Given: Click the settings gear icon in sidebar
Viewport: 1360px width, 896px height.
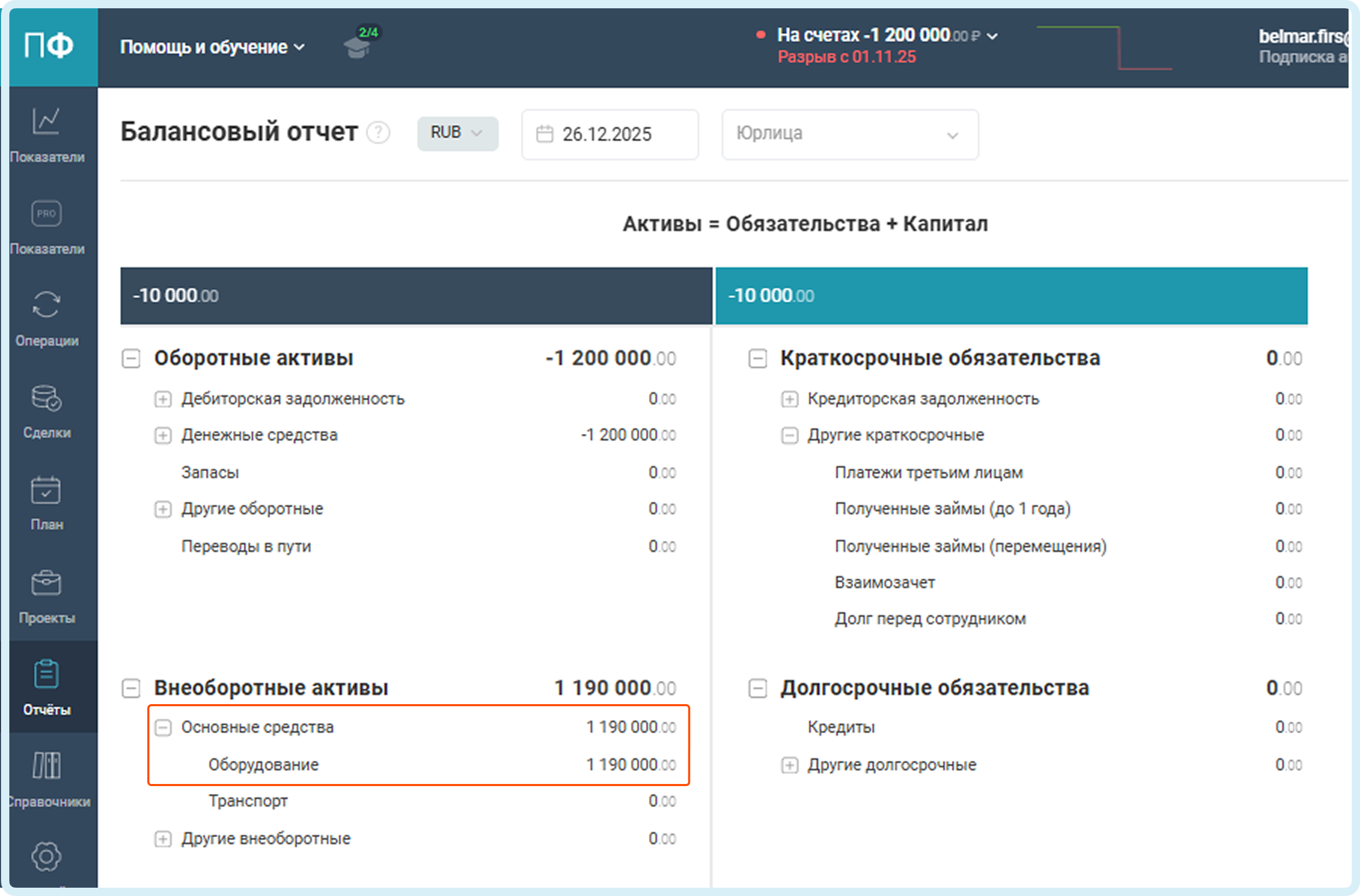Looking at the screenshot, I should point(46,856).
